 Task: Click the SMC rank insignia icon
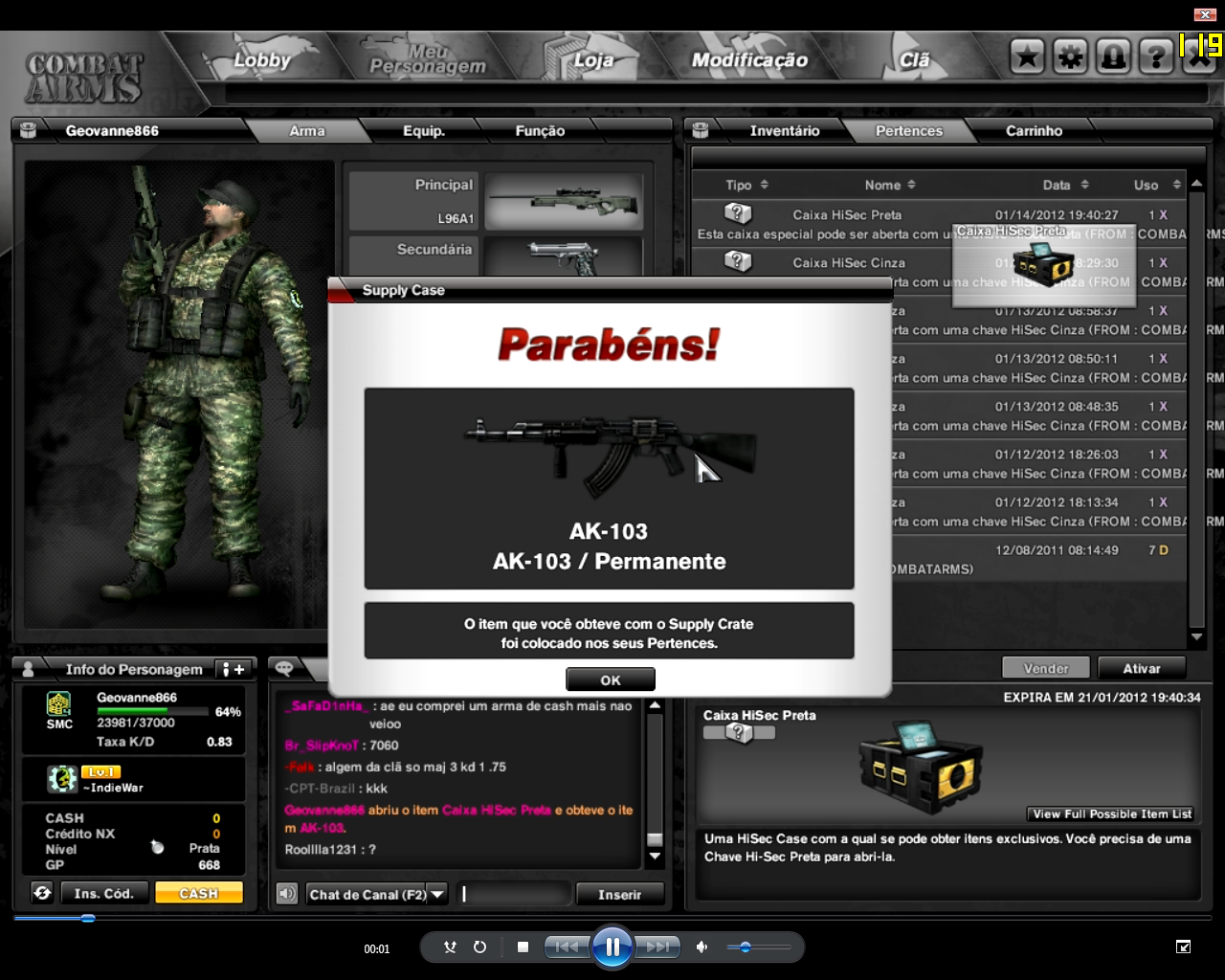[59, 704]
